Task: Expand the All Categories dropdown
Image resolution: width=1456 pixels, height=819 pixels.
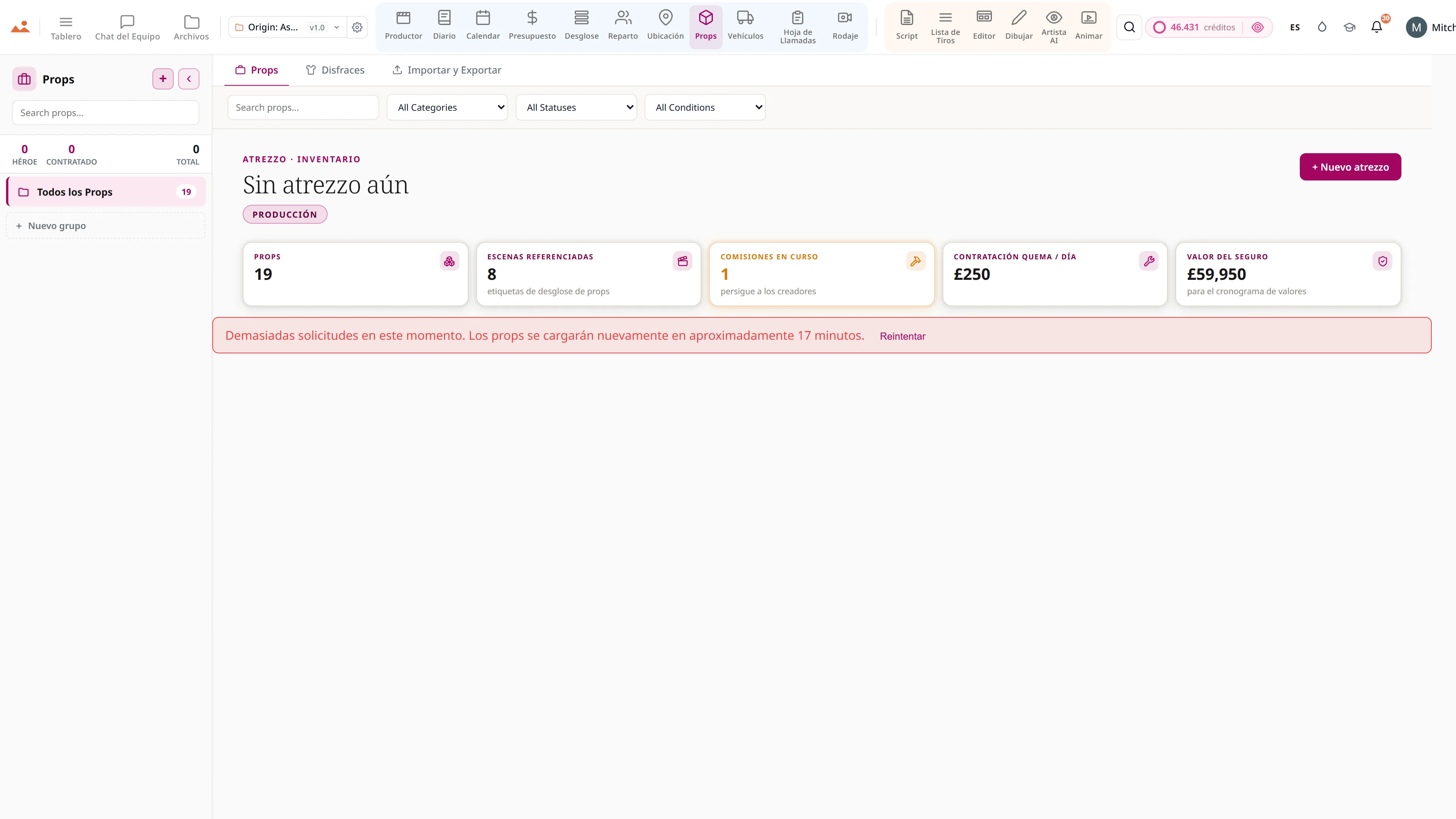Action: (447, 107)
